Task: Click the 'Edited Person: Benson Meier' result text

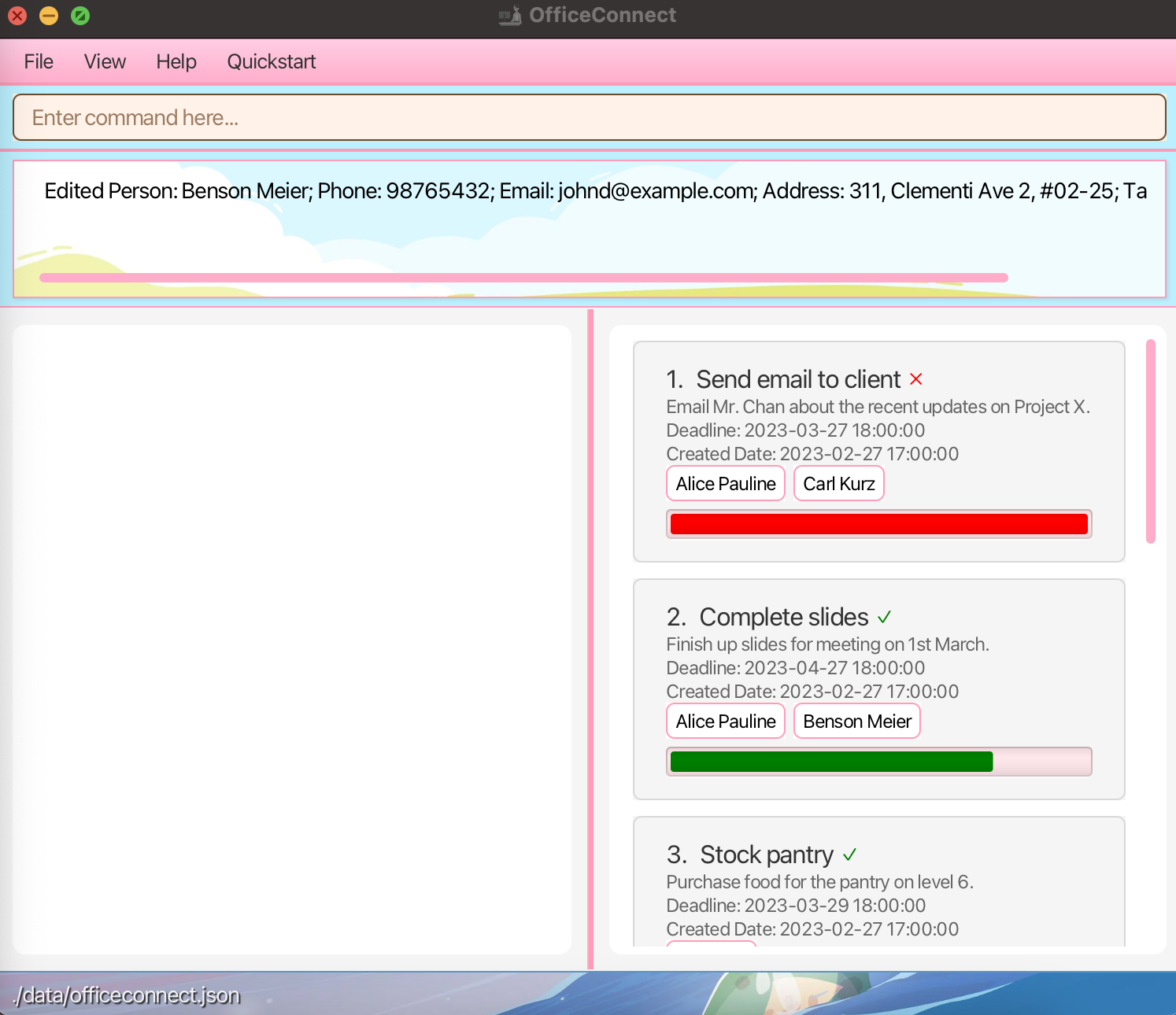Action: point(595,190)
